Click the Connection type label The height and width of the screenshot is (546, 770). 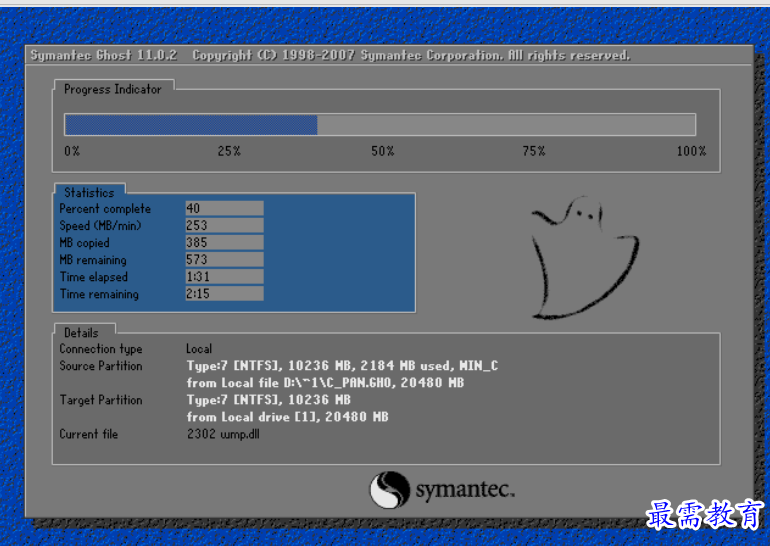point(101,349)
